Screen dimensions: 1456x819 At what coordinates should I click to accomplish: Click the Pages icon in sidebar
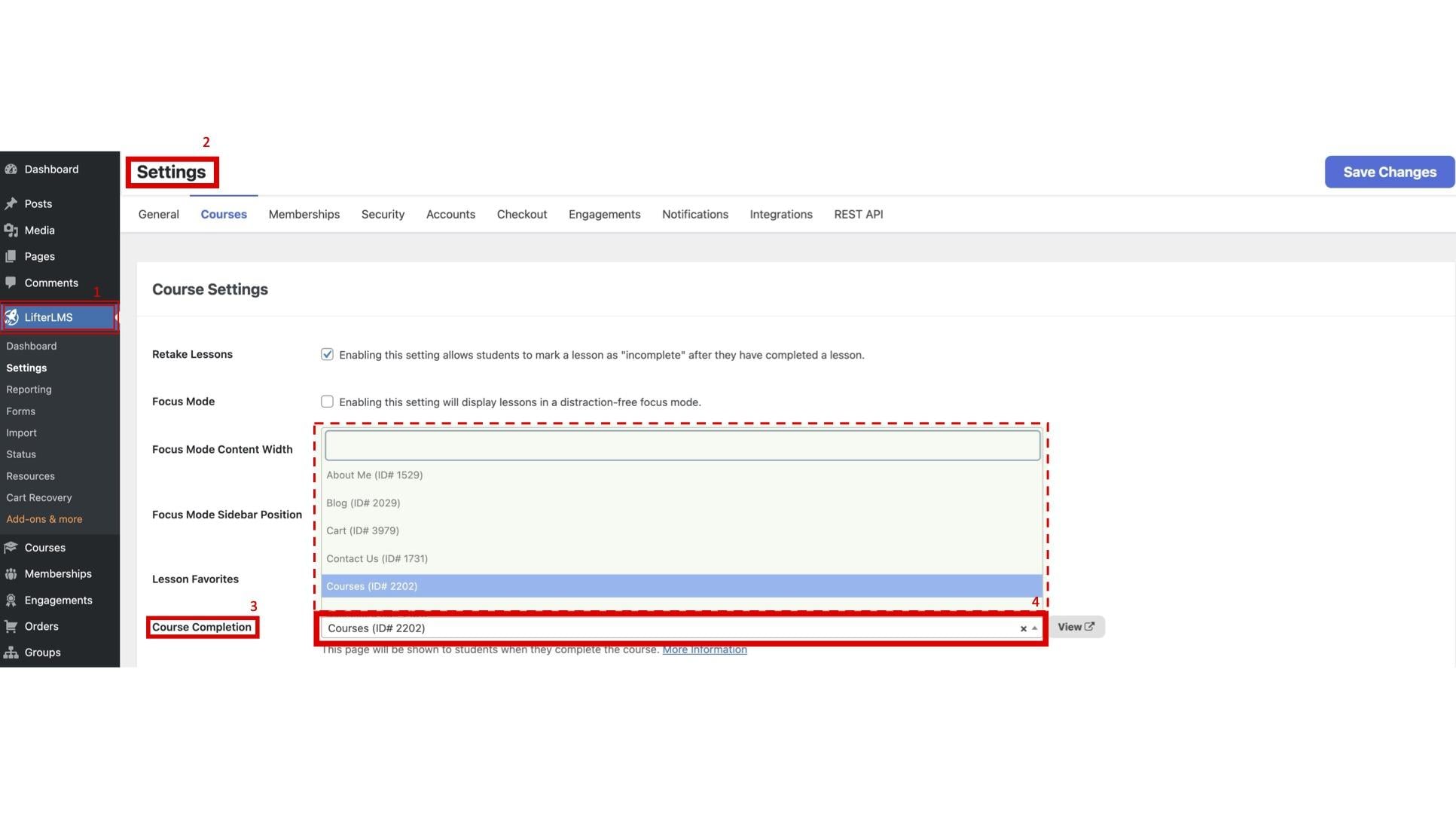point(11,257)
